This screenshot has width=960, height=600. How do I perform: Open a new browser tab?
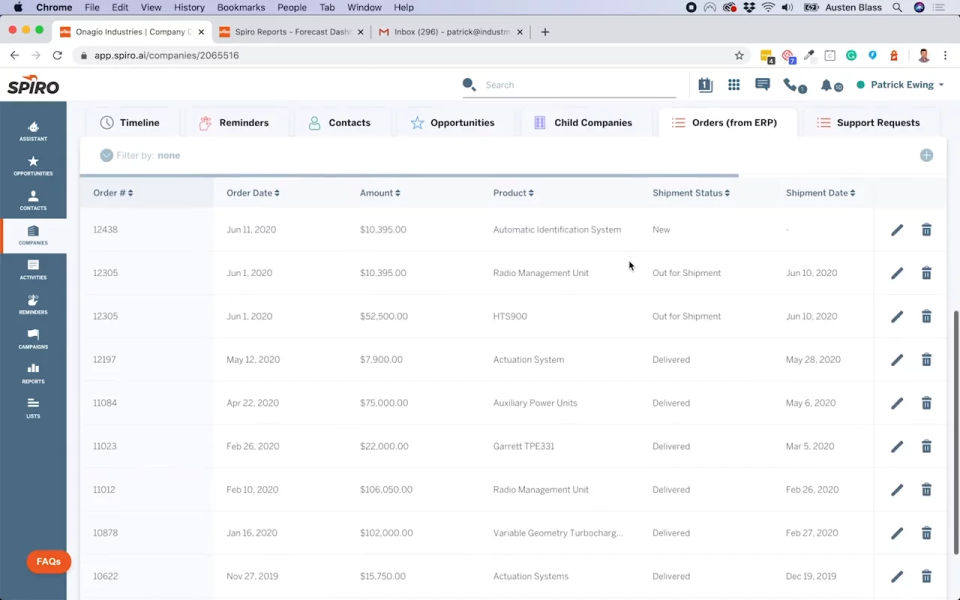pos(545,32)
